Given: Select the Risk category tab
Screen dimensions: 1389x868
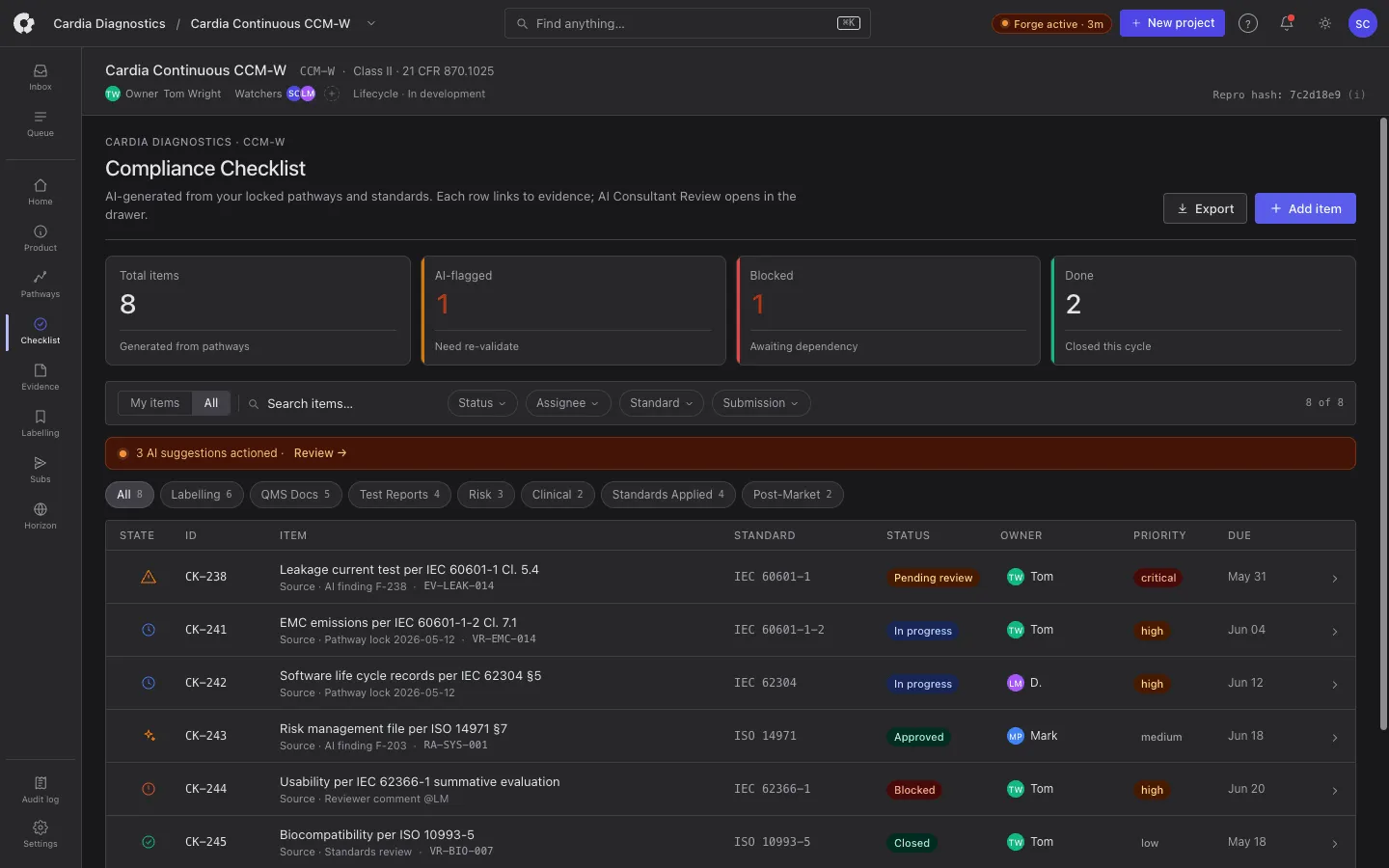Looking at the screenshot, I should click(x=486, y=495).
